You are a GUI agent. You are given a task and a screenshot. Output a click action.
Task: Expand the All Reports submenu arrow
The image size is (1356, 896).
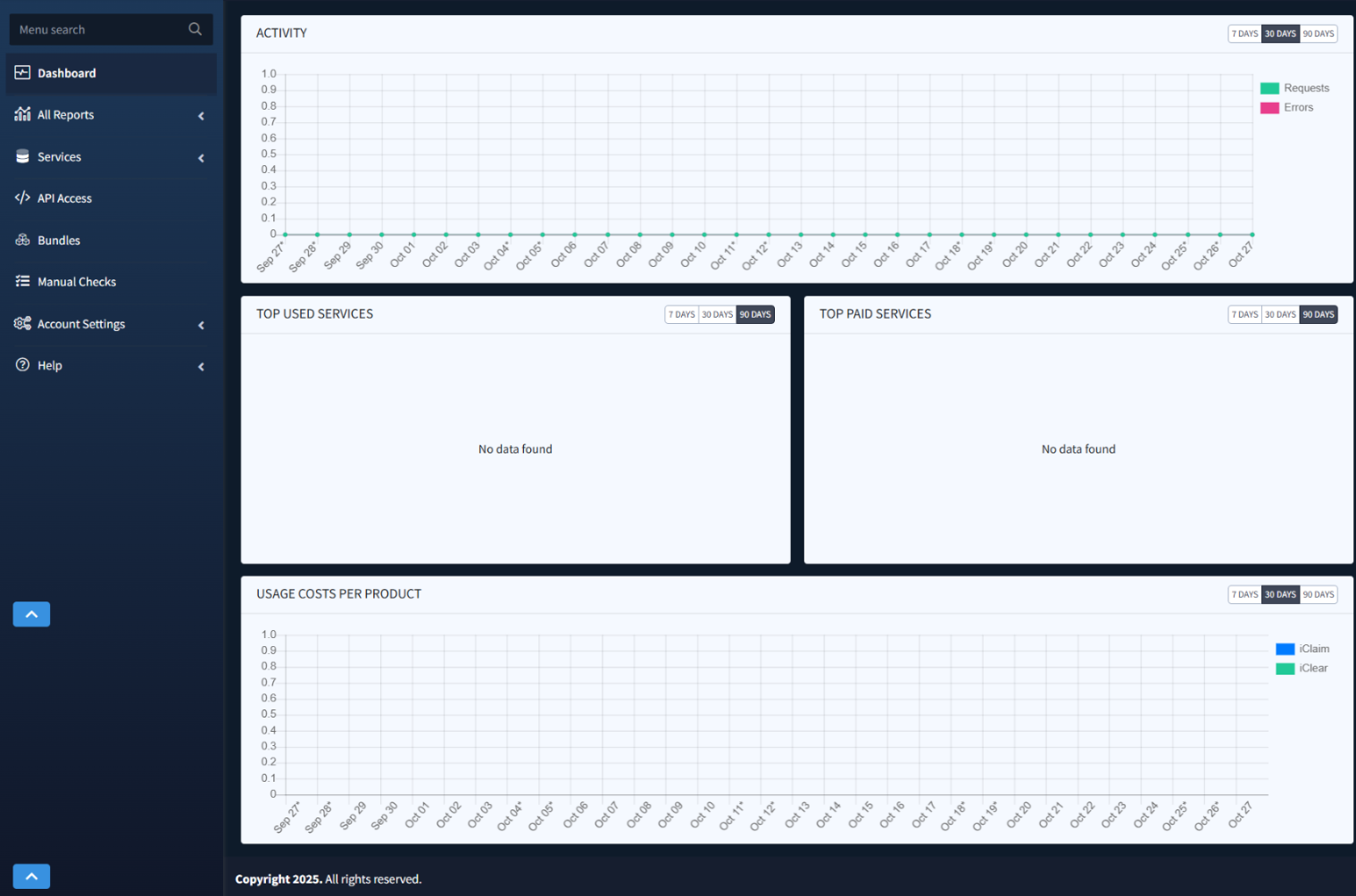pos(201,116)
